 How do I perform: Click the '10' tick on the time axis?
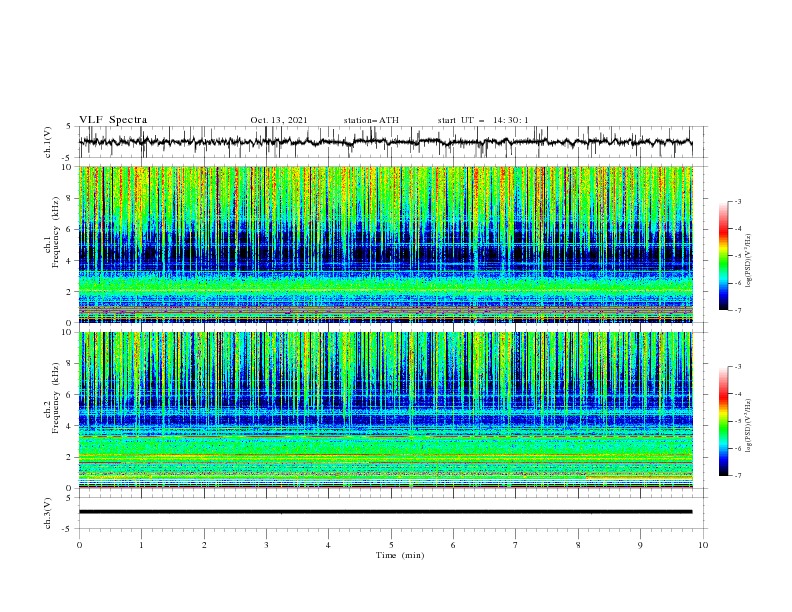[x=703, y=545]
